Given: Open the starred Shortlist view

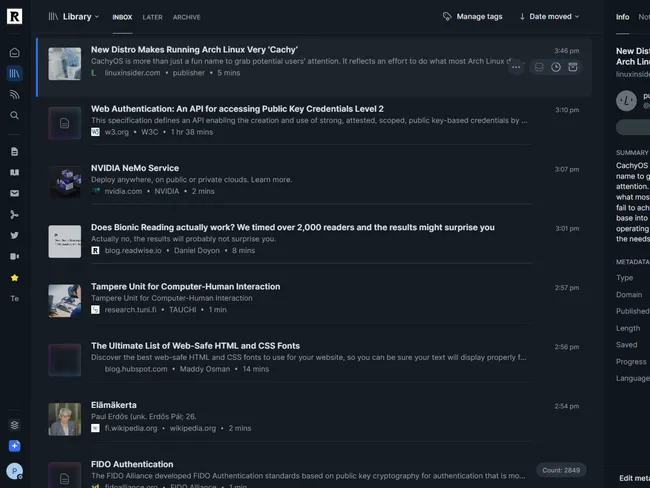Looking at the screenshot, I should pos(15,277).
